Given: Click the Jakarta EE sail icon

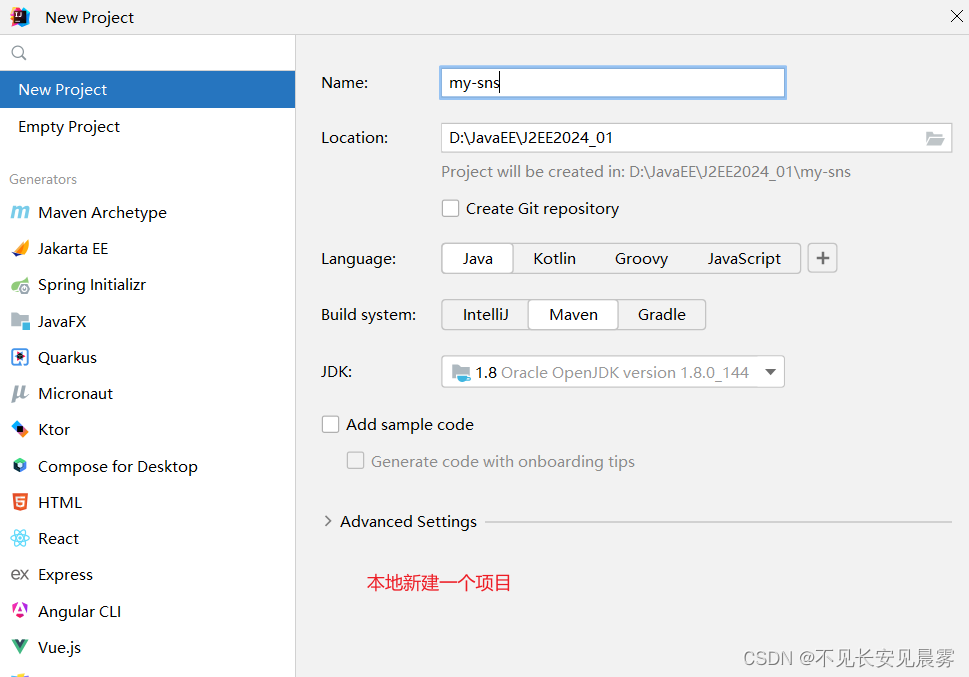Looking at the screenshot, I should click(x=20, y=249).
